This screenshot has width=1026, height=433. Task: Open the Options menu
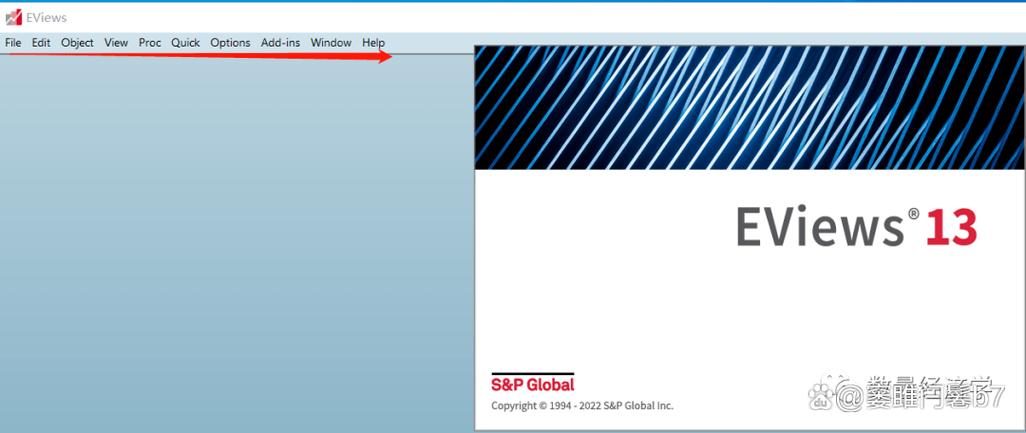click(230, 43)
